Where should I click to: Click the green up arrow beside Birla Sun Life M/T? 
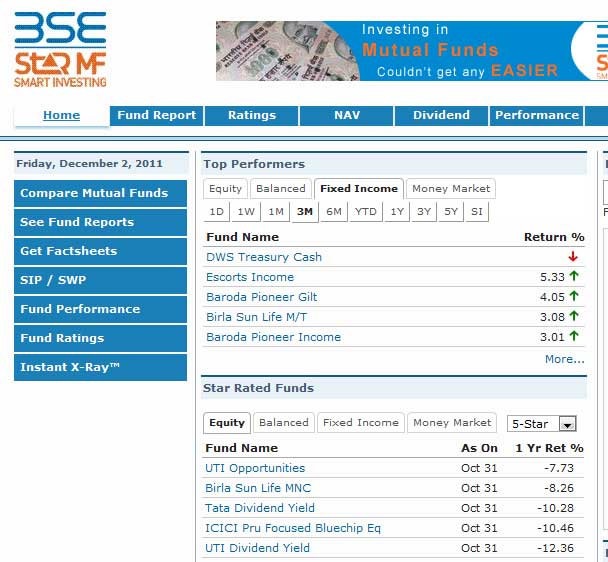tap(574, 316)
